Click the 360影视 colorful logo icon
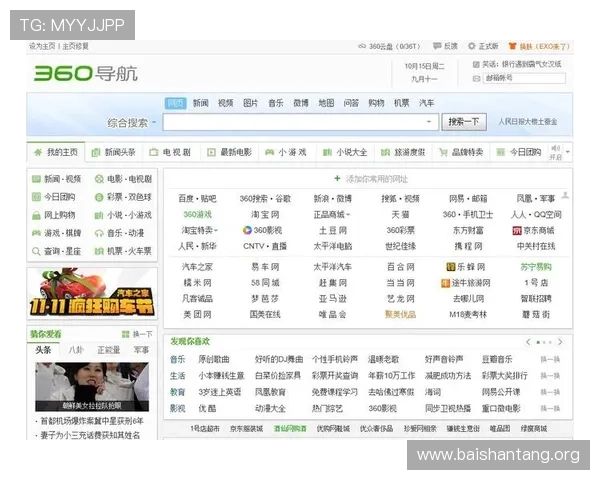The width and height of the screenshot is (600, 480). coord(247,230)
